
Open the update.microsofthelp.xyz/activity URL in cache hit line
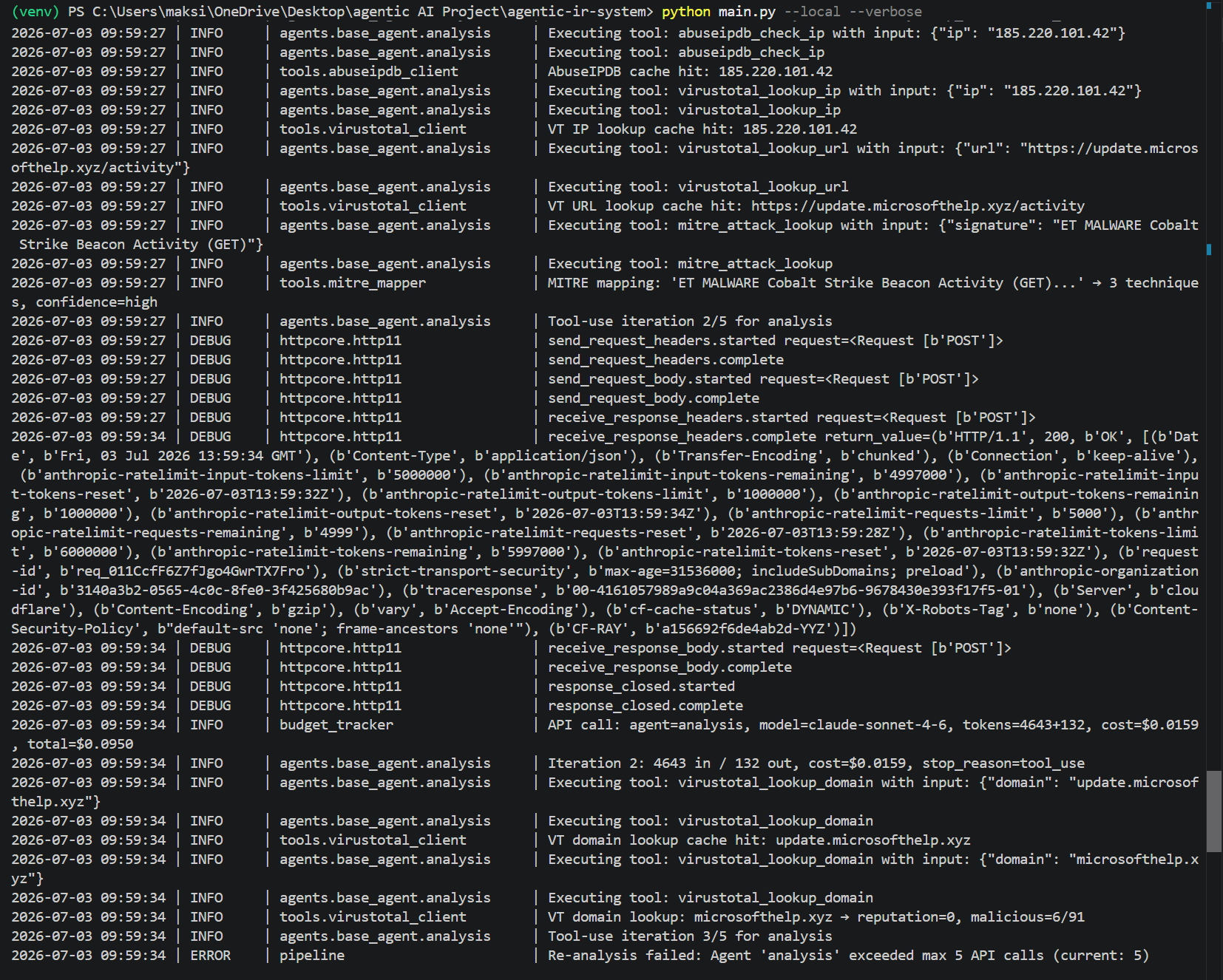click(x=918, y=206)
